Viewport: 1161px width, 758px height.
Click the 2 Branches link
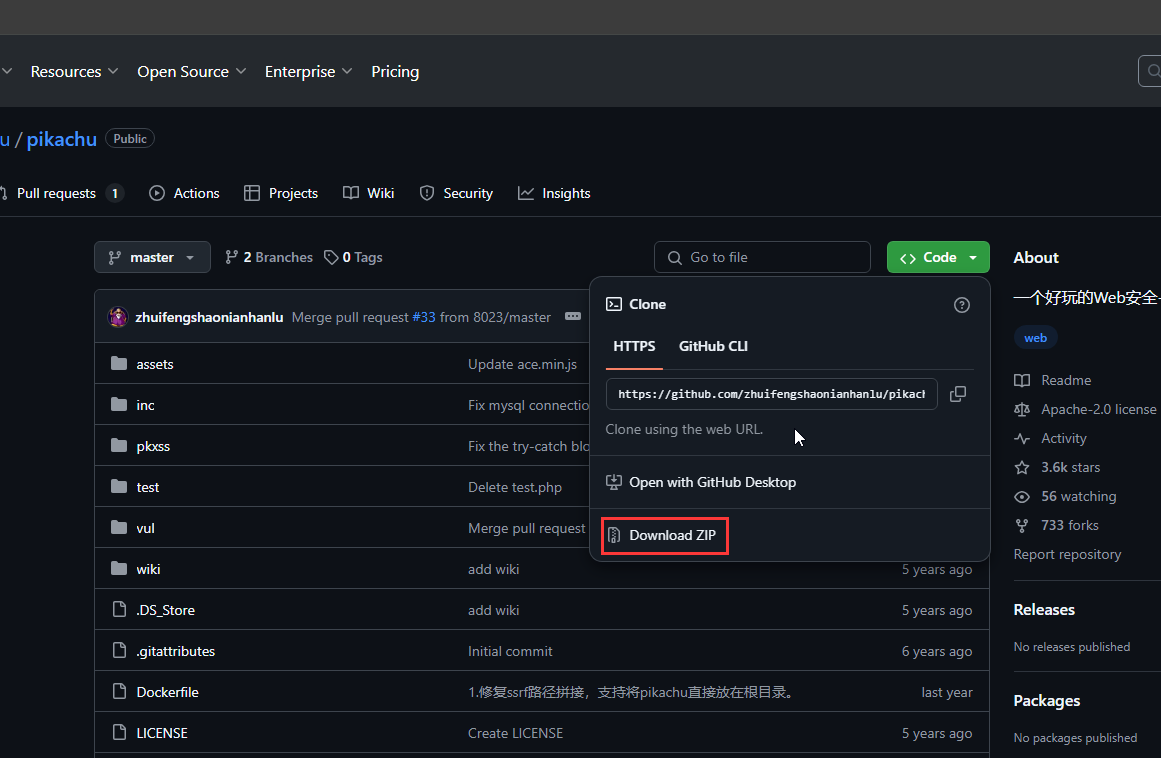269,257
